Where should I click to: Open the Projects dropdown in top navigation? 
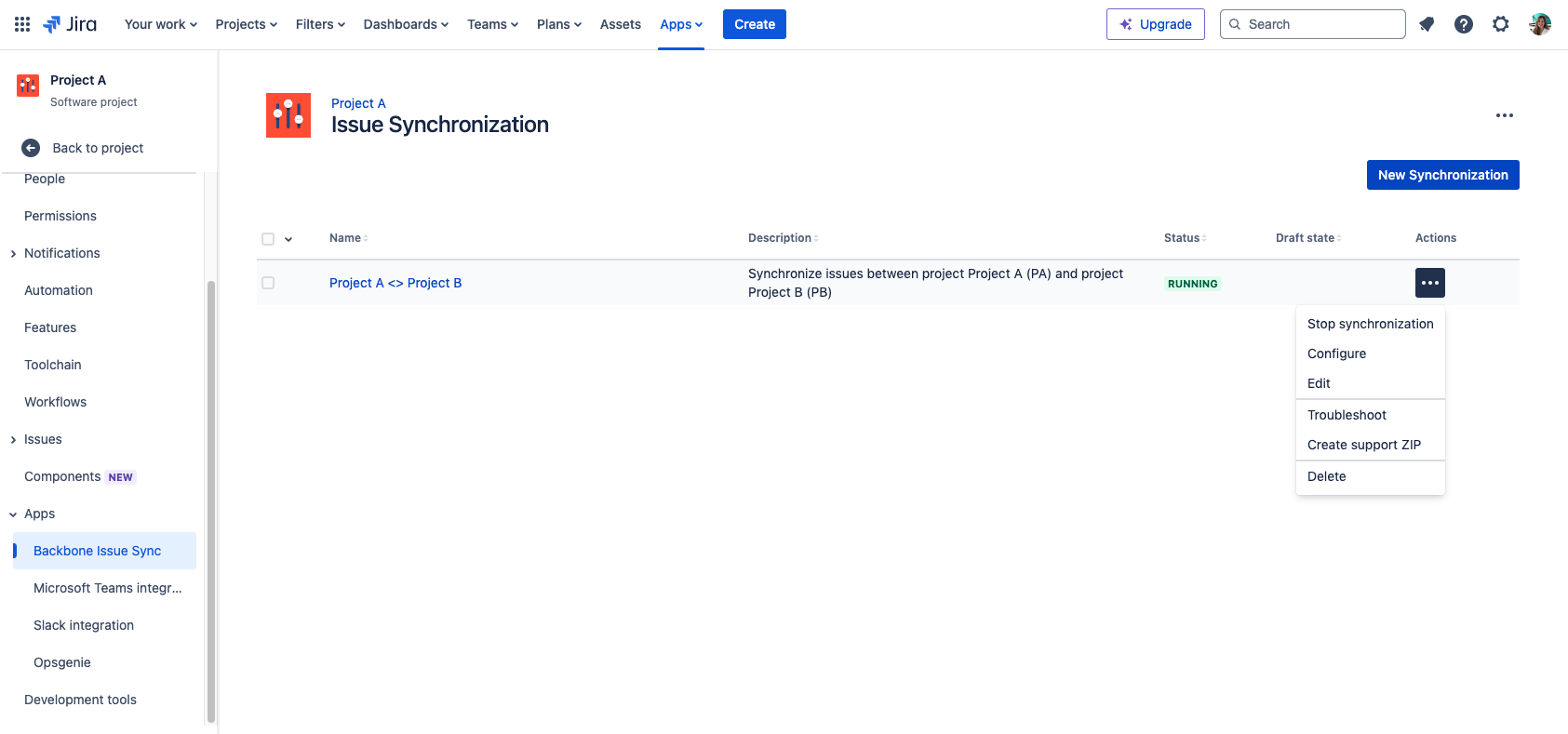coord(246,24)
